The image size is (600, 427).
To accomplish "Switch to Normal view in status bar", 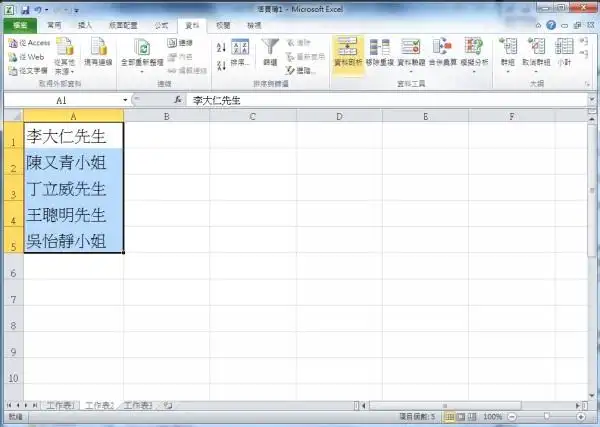I will 449,416.
